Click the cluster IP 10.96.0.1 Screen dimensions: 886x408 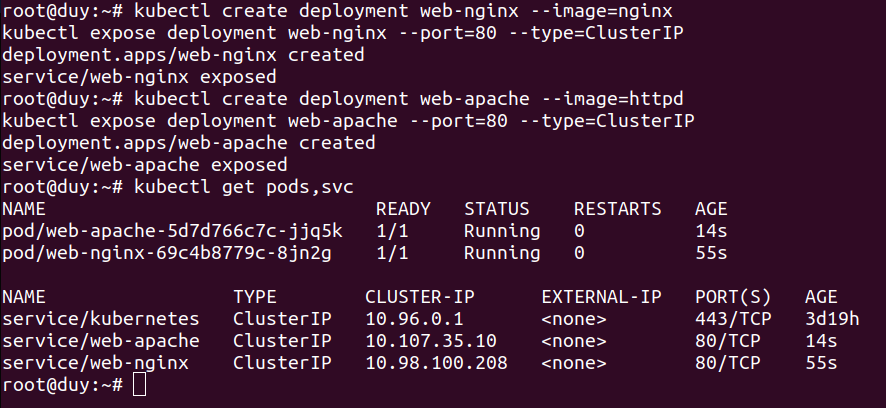click(x=414, y=319)
